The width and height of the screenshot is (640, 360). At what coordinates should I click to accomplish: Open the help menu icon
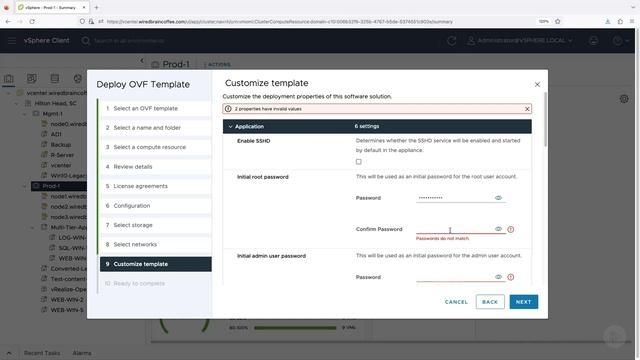(x=620, y=41)
